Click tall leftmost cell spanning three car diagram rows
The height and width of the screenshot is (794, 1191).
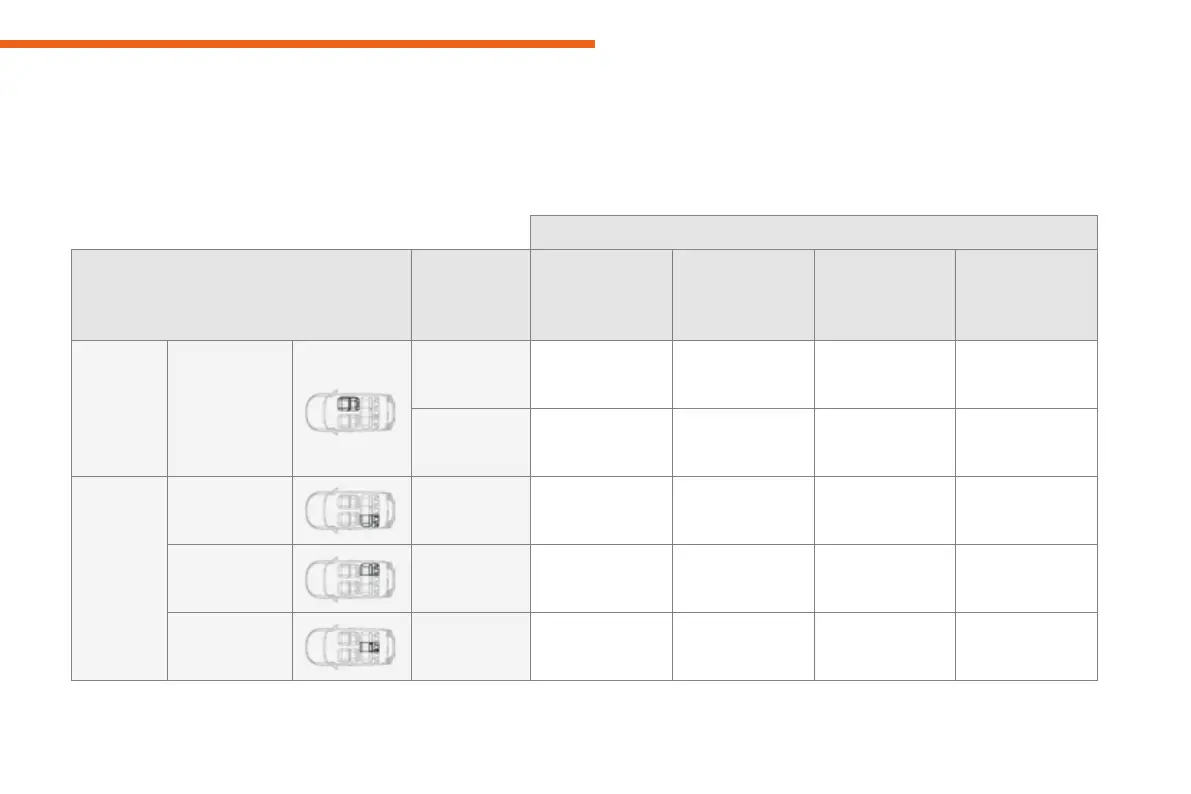pyautogui.click(x=119, y=578)
